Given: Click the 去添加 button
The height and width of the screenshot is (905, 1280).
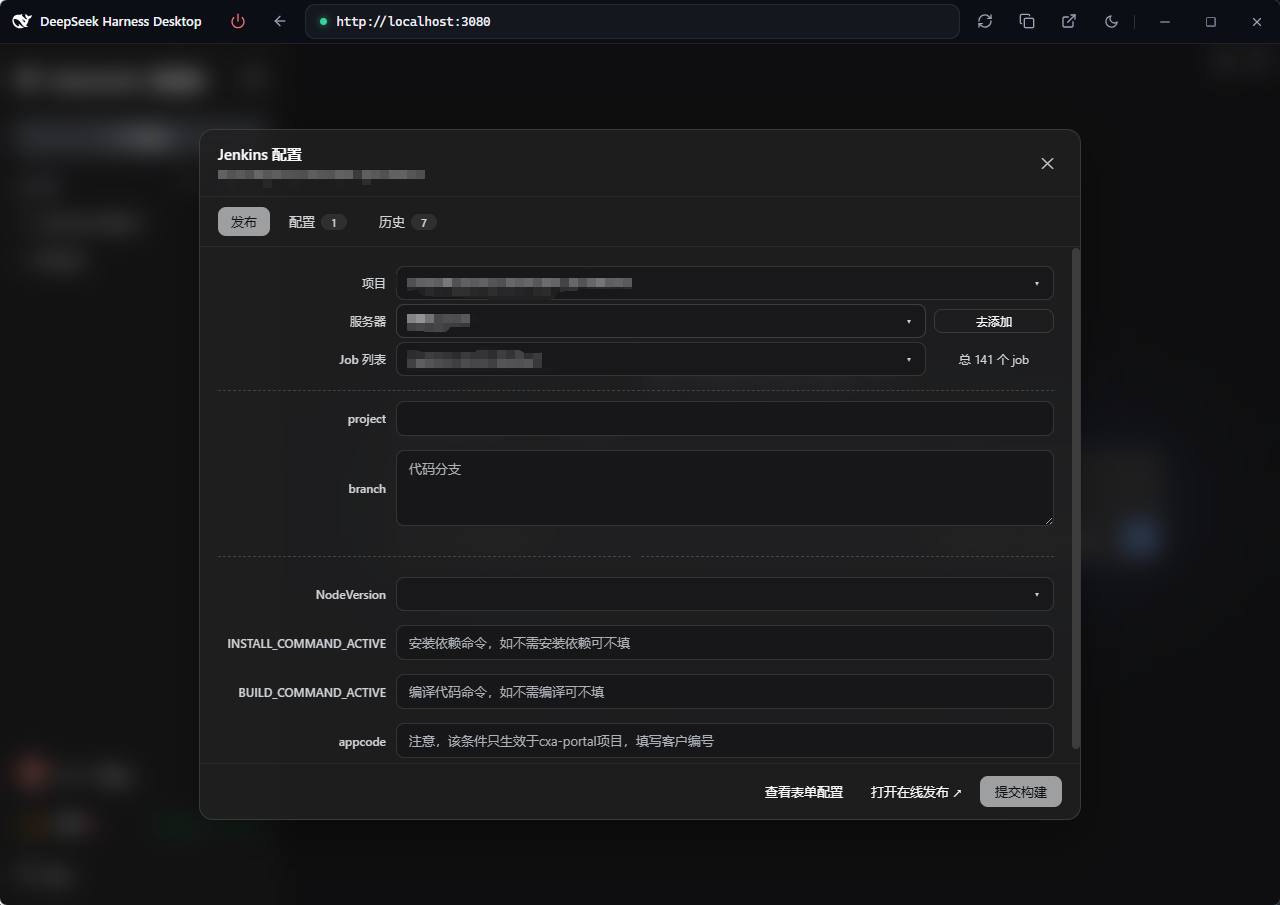Looking at the screenshot, I should click(994, 321).
